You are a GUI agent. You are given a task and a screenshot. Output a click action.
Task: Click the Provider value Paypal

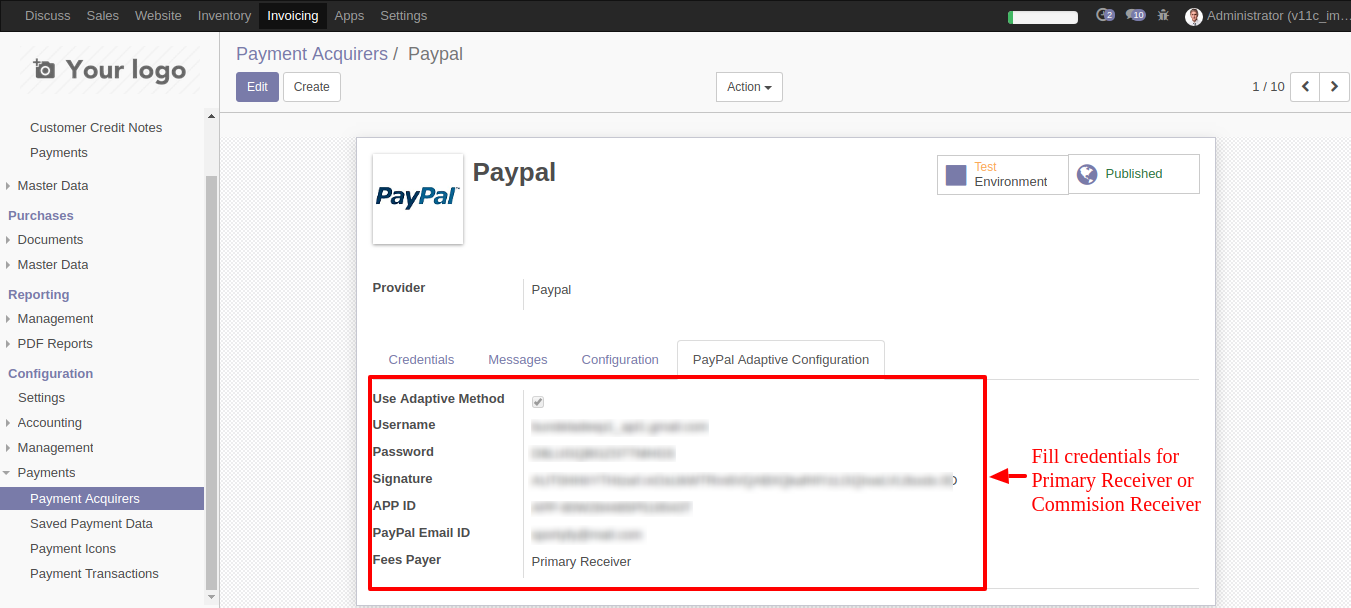coord(551,290)
